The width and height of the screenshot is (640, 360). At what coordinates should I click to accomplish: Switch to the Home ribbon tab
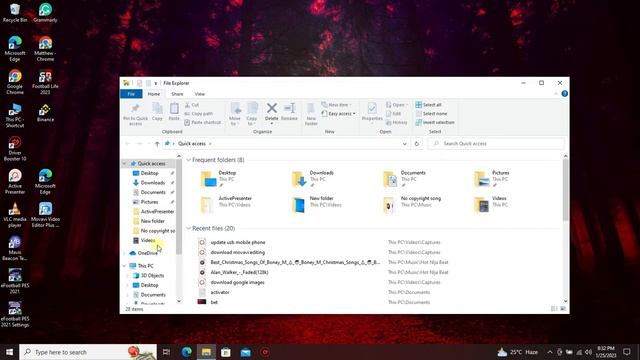pos(154,94)
